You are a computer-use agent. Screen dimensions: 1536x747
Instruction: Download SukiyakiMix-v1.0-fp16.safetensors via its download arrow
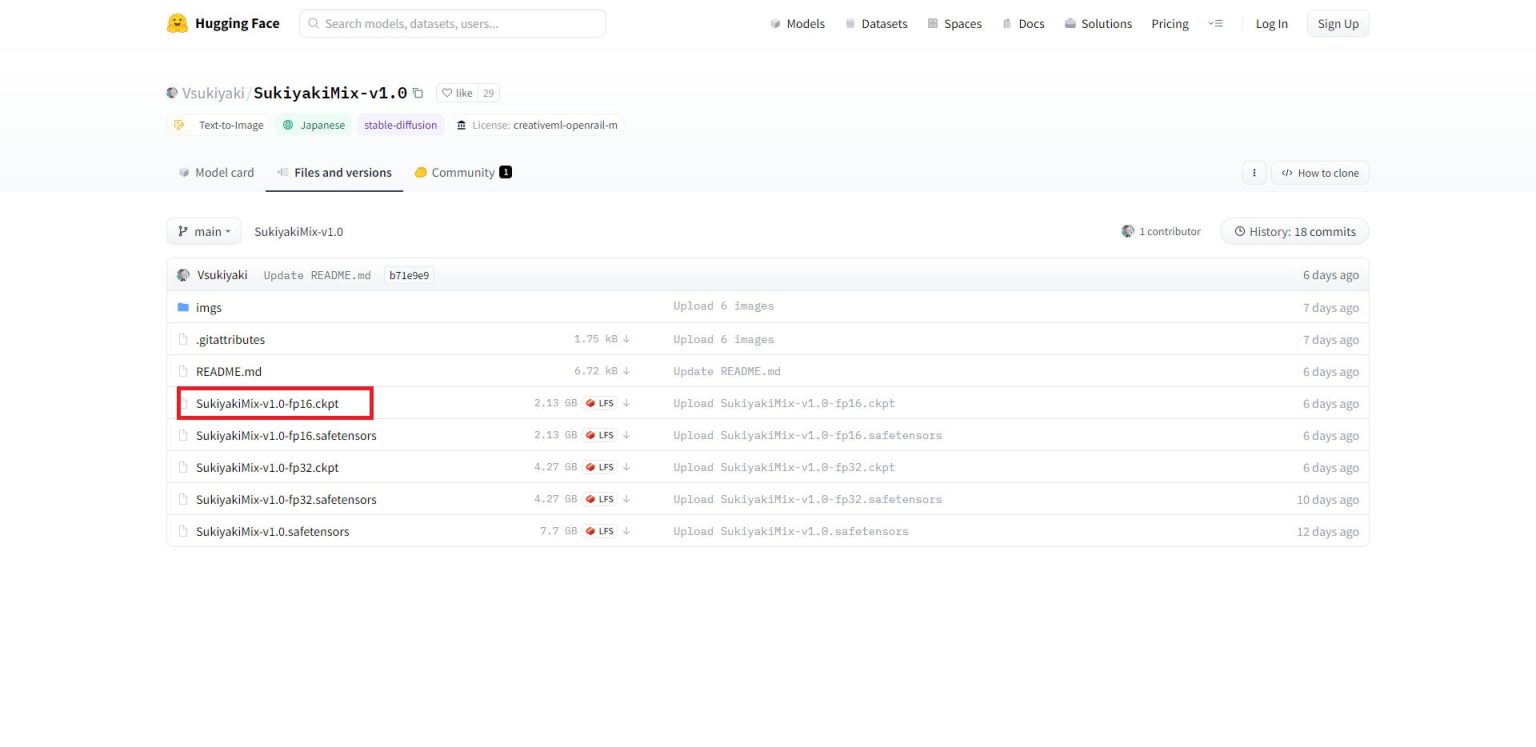coord(626,435)
